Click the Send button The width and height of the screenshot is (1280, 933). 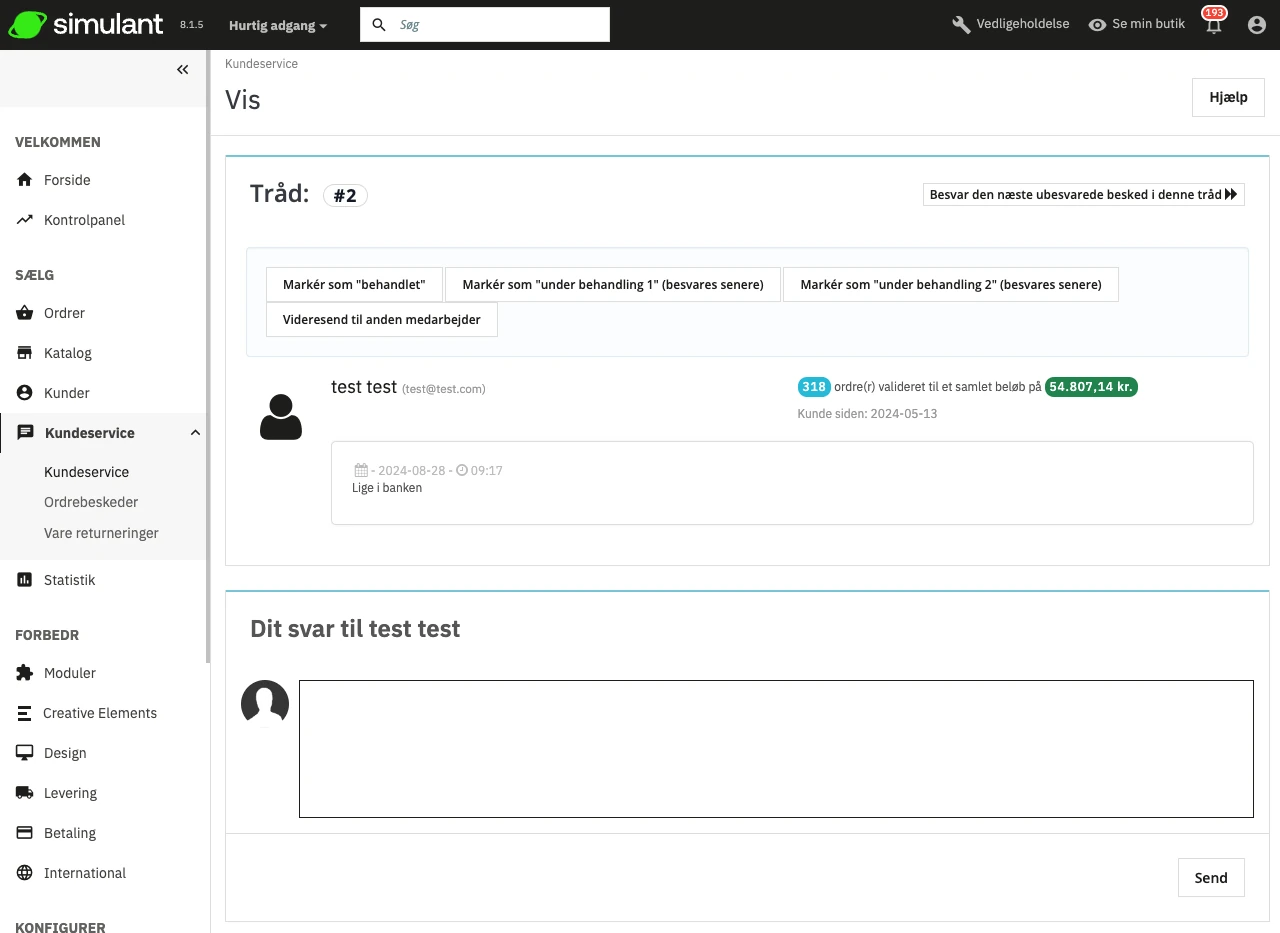(x=1210, y=878)
